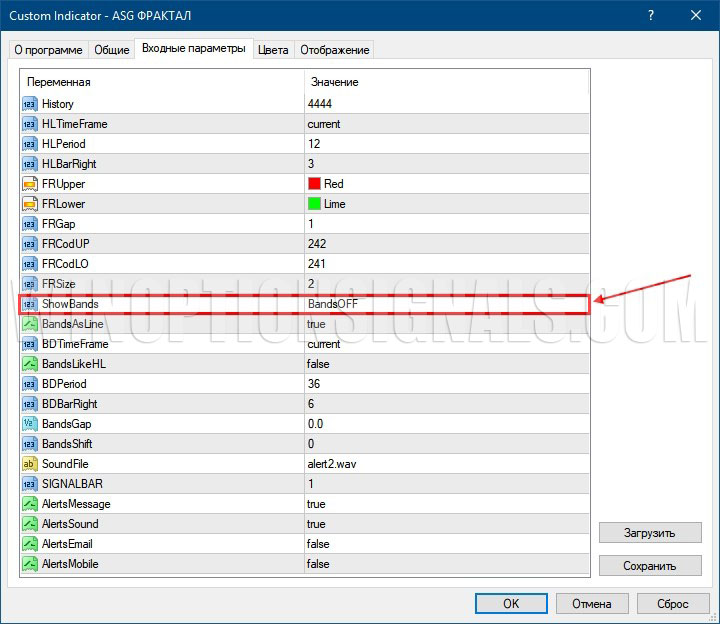Image resolution: width=720 pixels, height=624 pixels.
Task: Switch to the Цвета tab
Action: pos(273,49)
